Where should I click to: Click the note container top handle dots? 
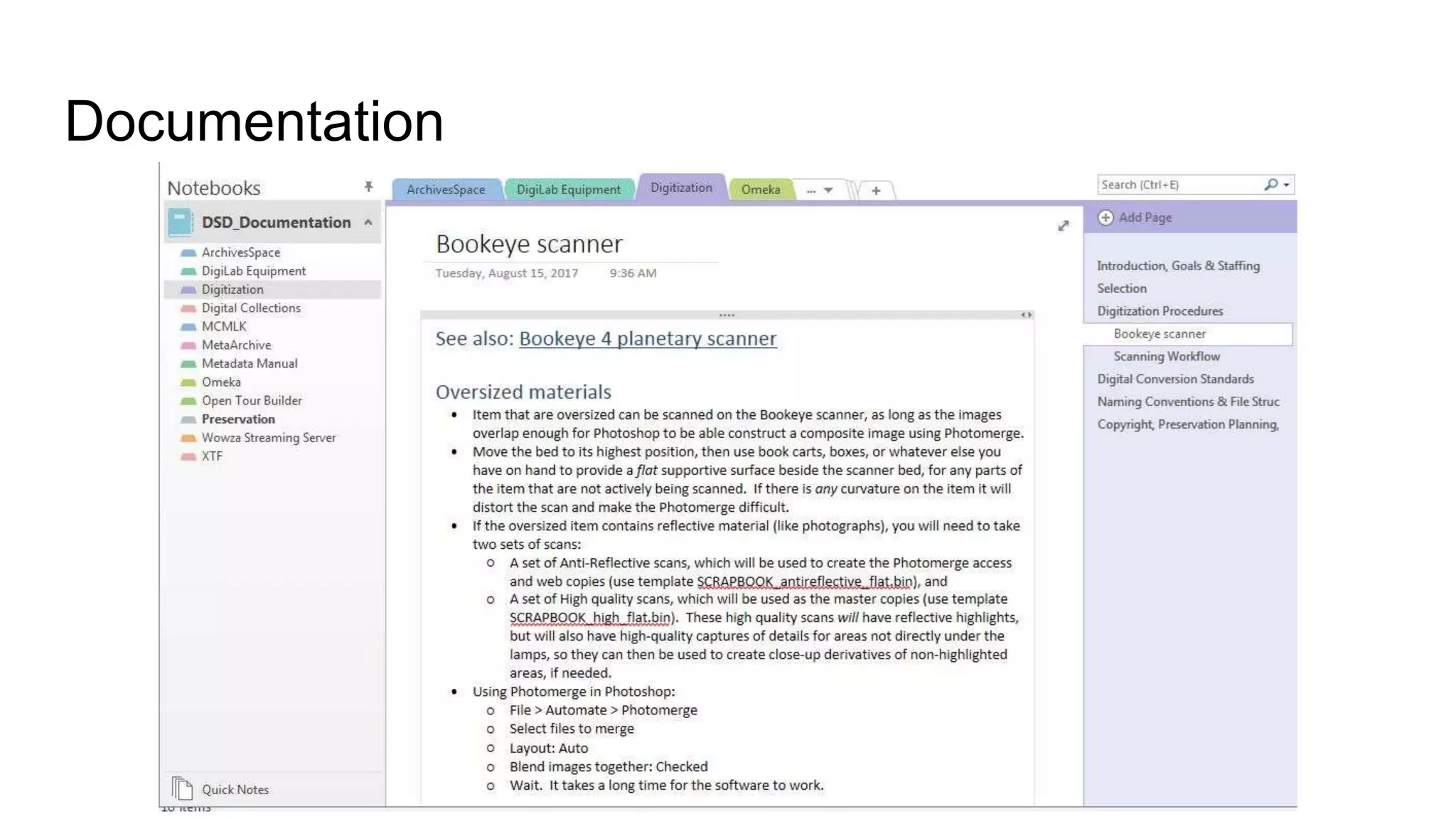(726, 314)
